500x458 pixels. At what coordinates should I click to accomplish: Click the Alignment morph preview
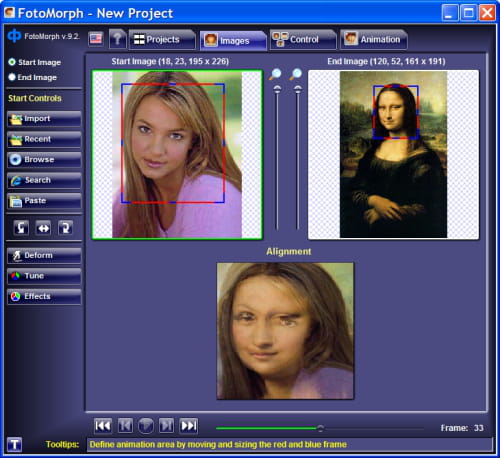click(285, 331)
